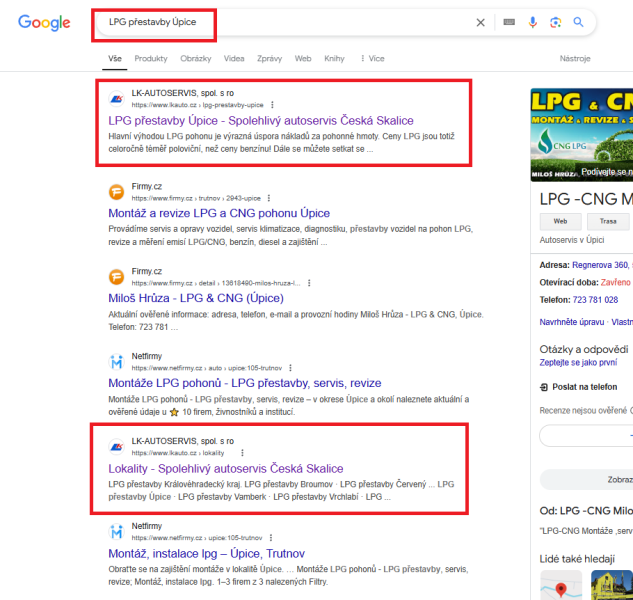Click the Netfirmy favicon of the Montáž, instalace result
This screenshot has height=600, width=633.
coord(117,532)
